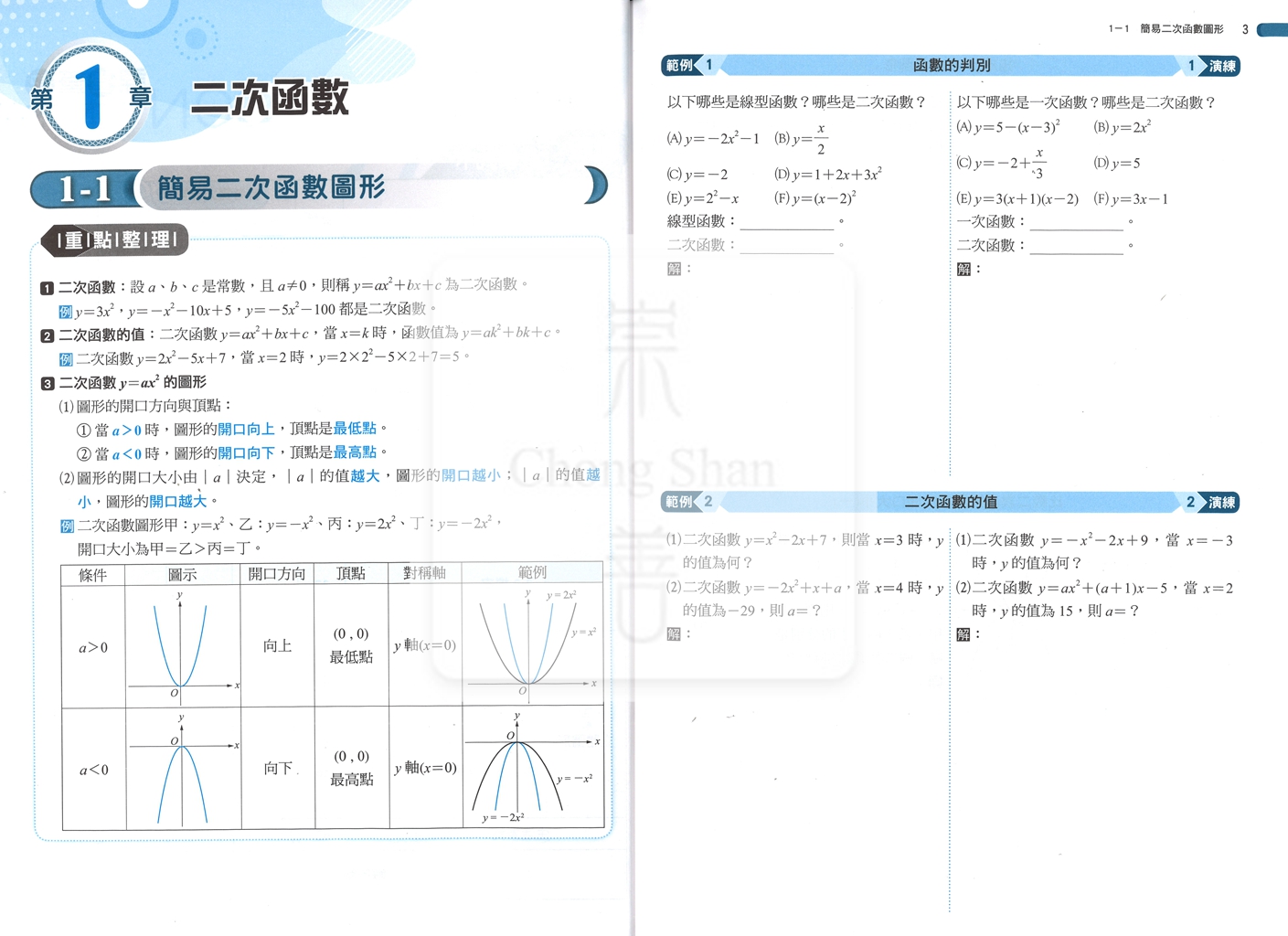Click option (A) y=−2x²−1

coord(713,139)
